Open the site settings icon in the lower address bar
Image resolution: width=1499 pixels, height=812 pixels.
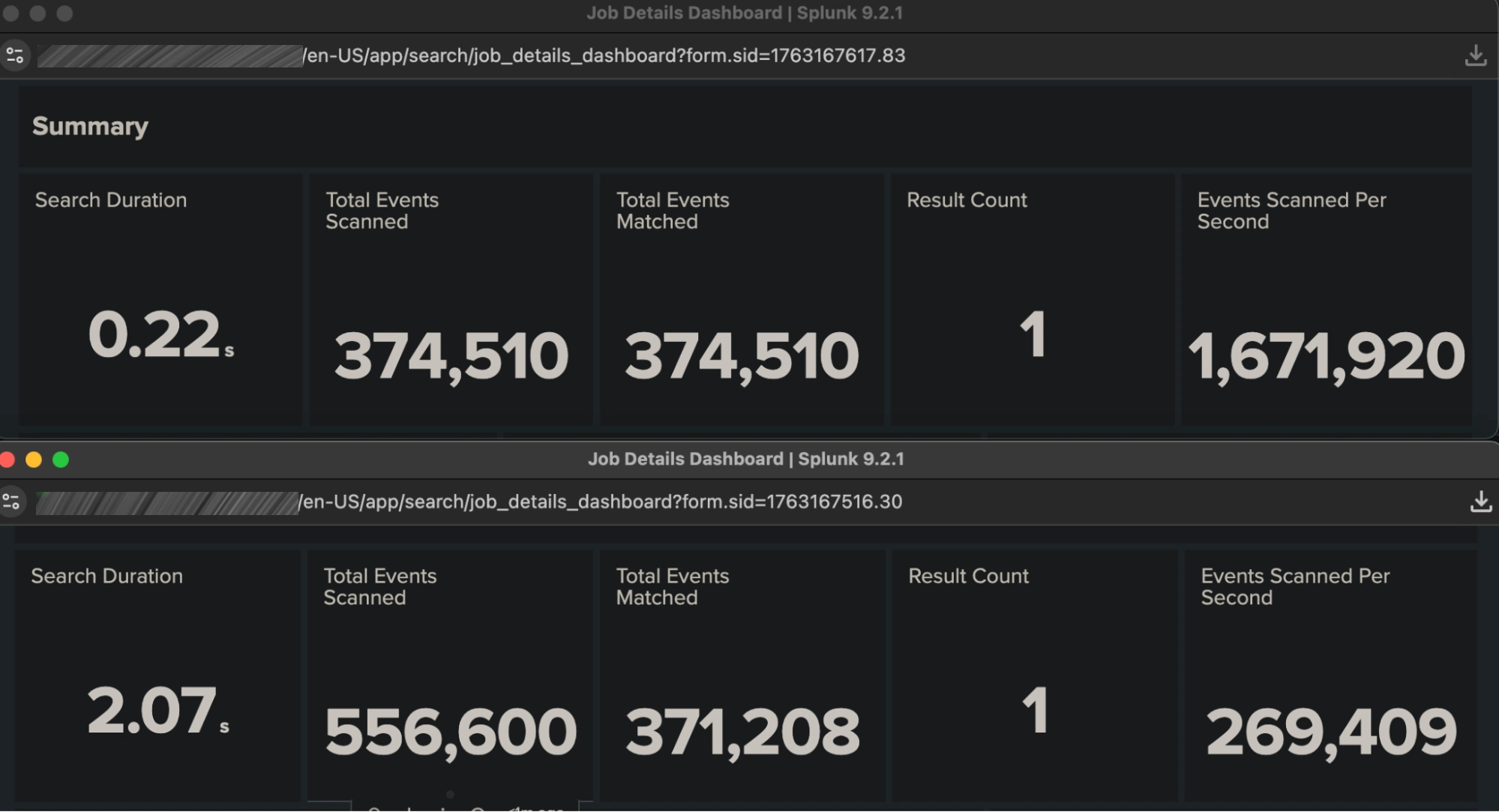pyautogui.click(x=11, y=502)
